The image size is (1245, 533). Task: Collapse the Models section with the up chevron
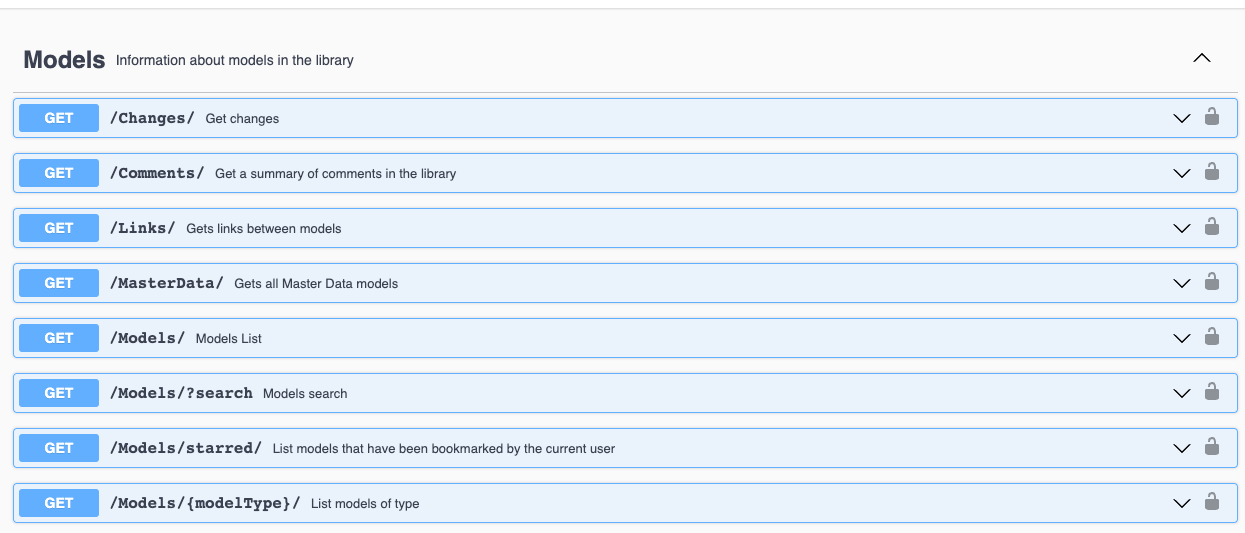click(1201, 58)
